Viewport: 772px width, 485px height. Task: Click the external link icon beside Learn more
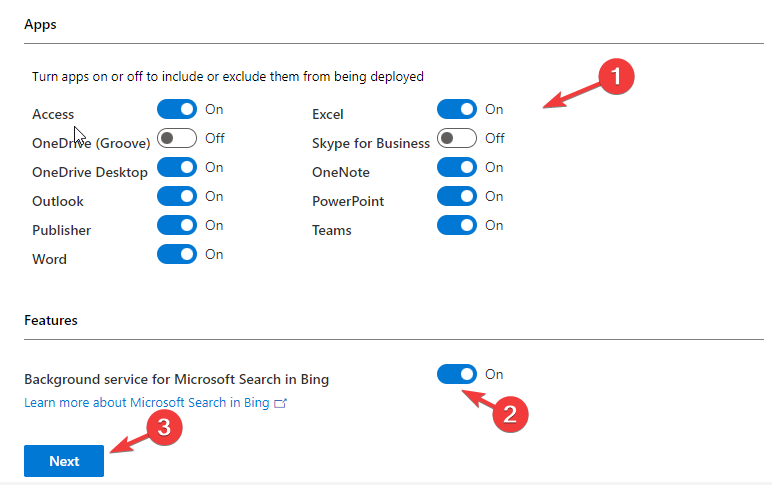(281, 403)
